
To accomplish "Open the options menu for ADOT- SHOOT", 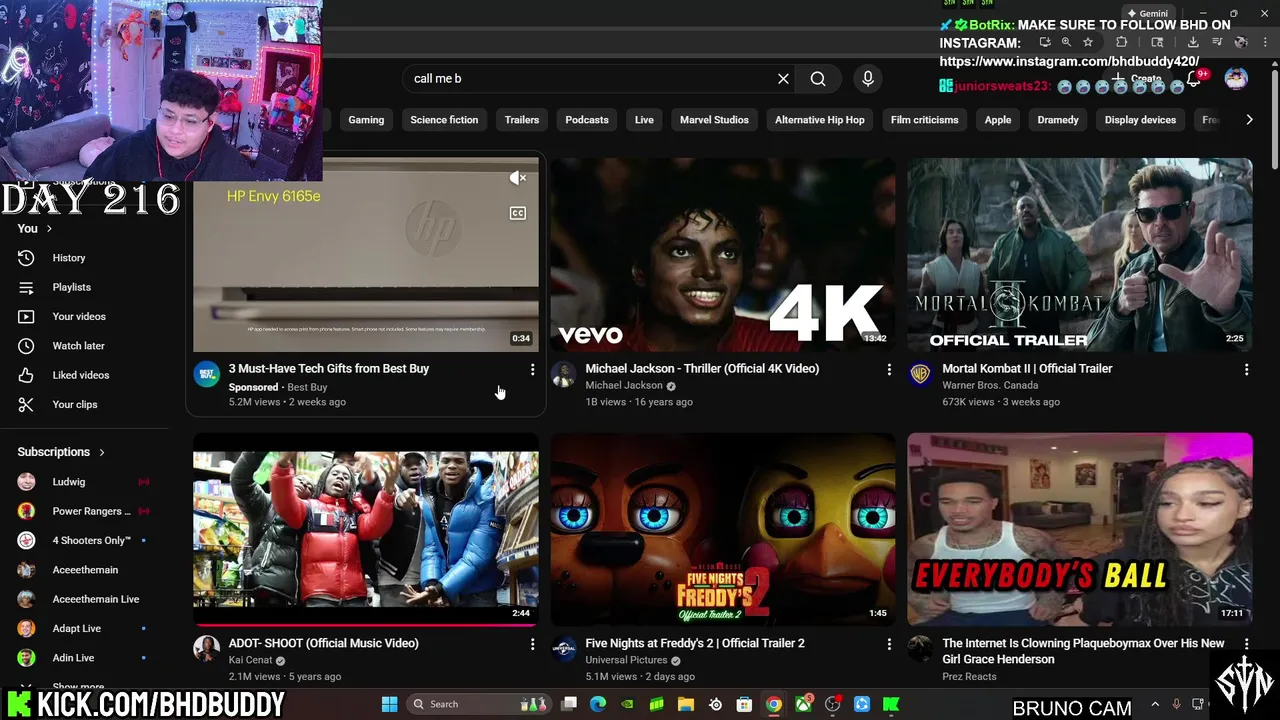I will (x=532, y=645).
